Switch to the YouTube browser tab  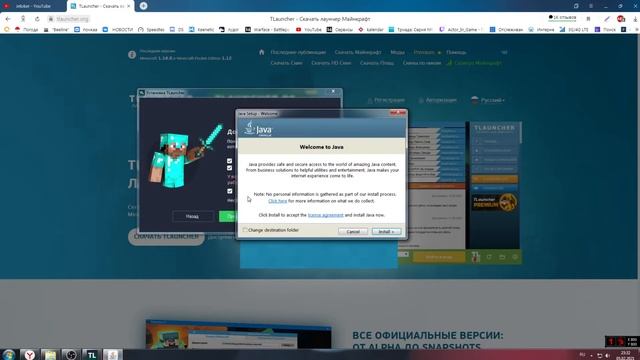click(33, 6)
